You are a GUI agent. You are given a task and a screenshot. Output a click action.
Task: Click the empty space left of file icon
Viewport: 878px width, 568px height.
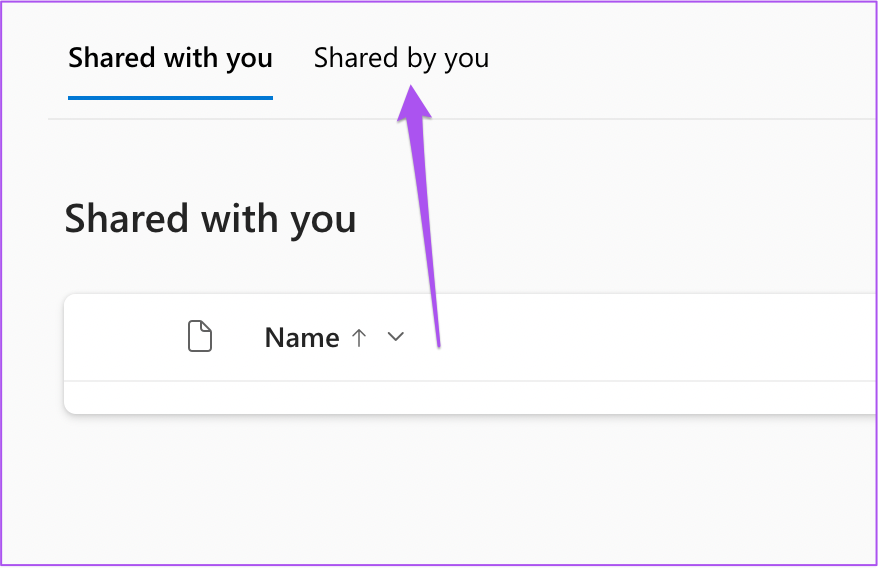pyautogui.click(x=124, y=337)
